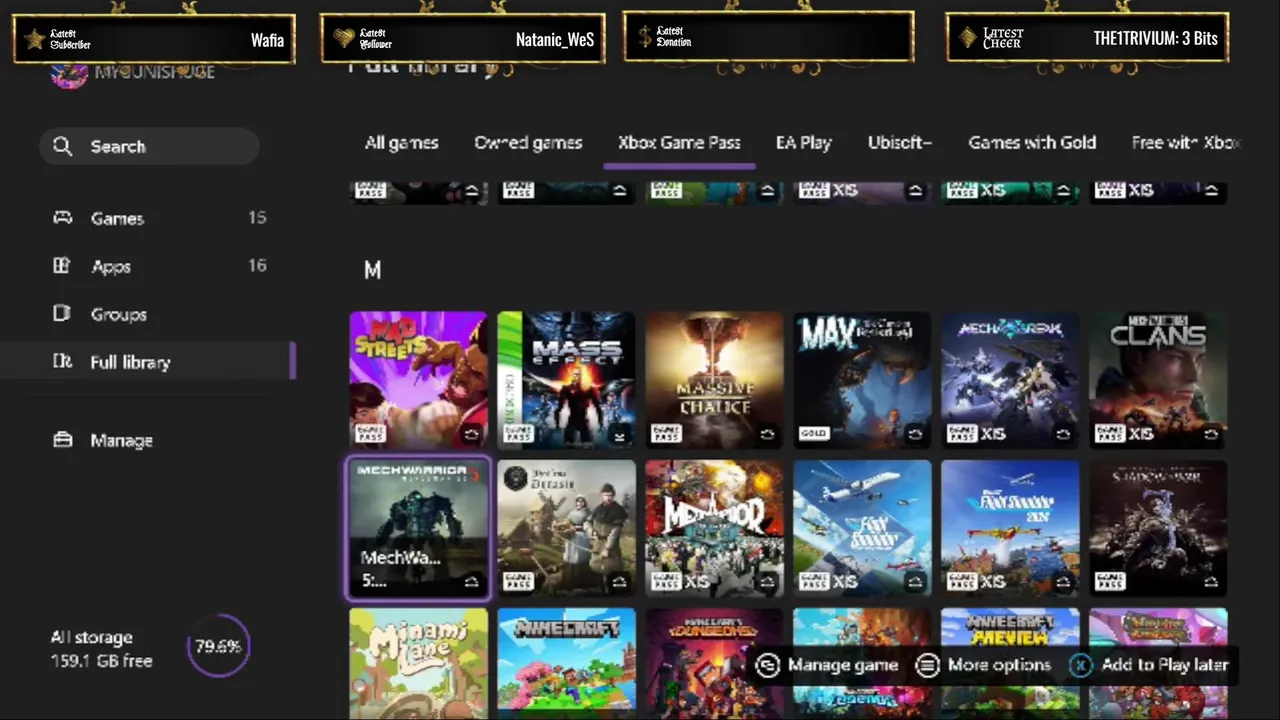Open the Search field

(x=149, y=147)
